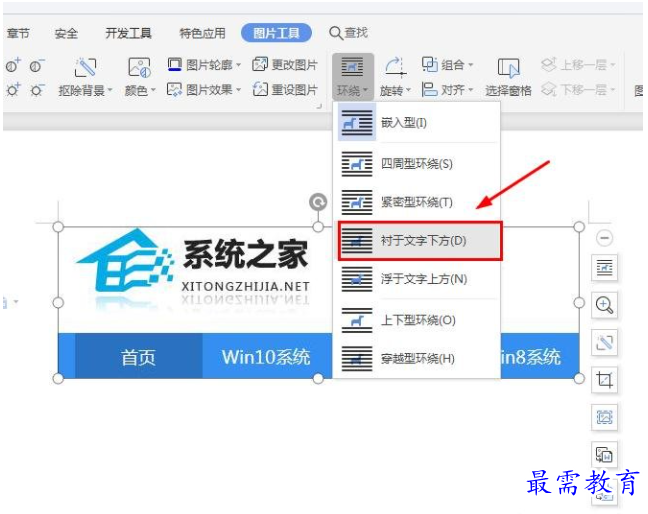Choose 紧密型环绕(T) wrap option
Viewport: 648px width, 514px height.
pos(417,202)
